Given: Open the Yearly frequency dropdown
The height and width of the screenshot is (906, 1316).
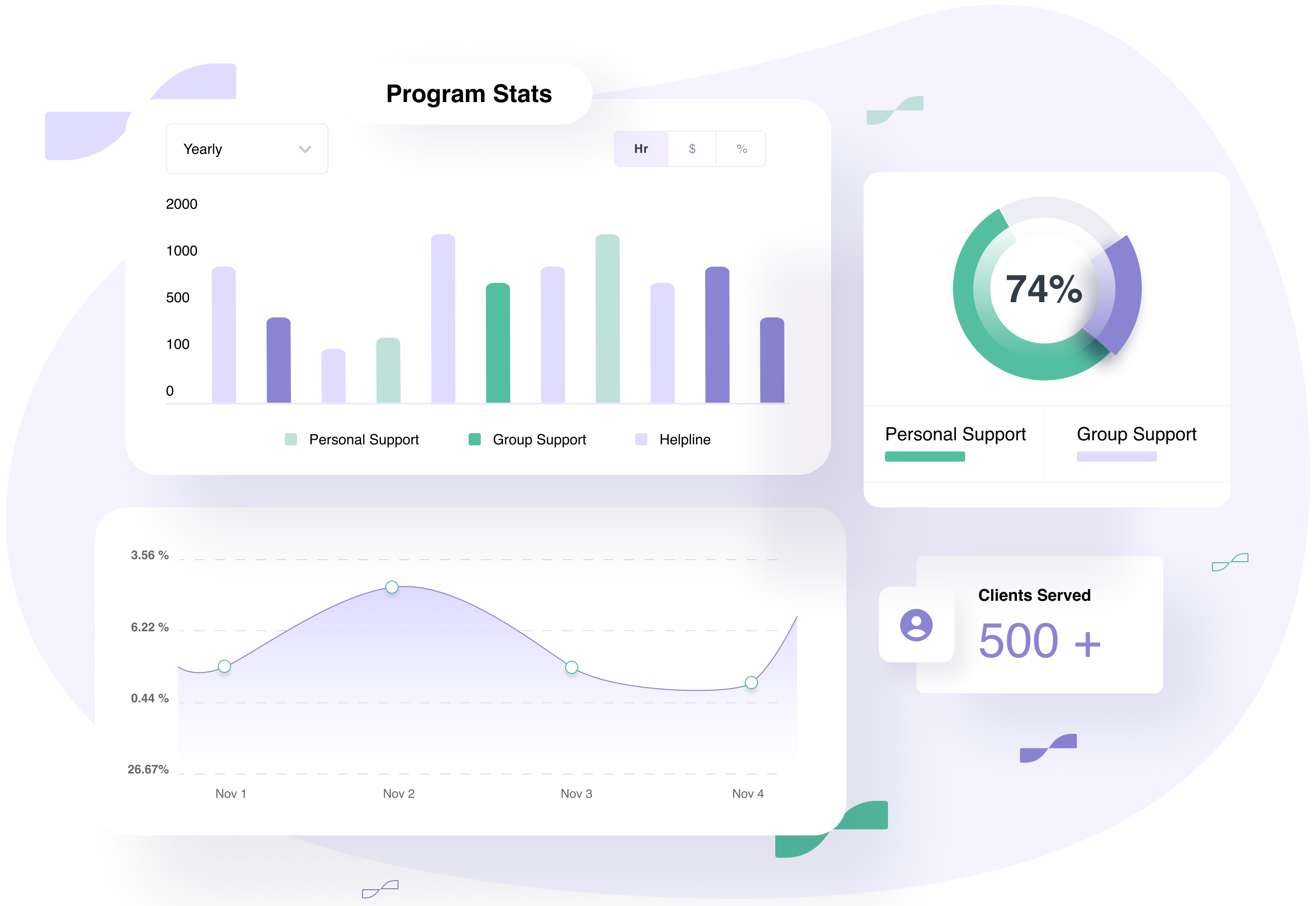Looking at the screenshot, I should tap(244, 150).
